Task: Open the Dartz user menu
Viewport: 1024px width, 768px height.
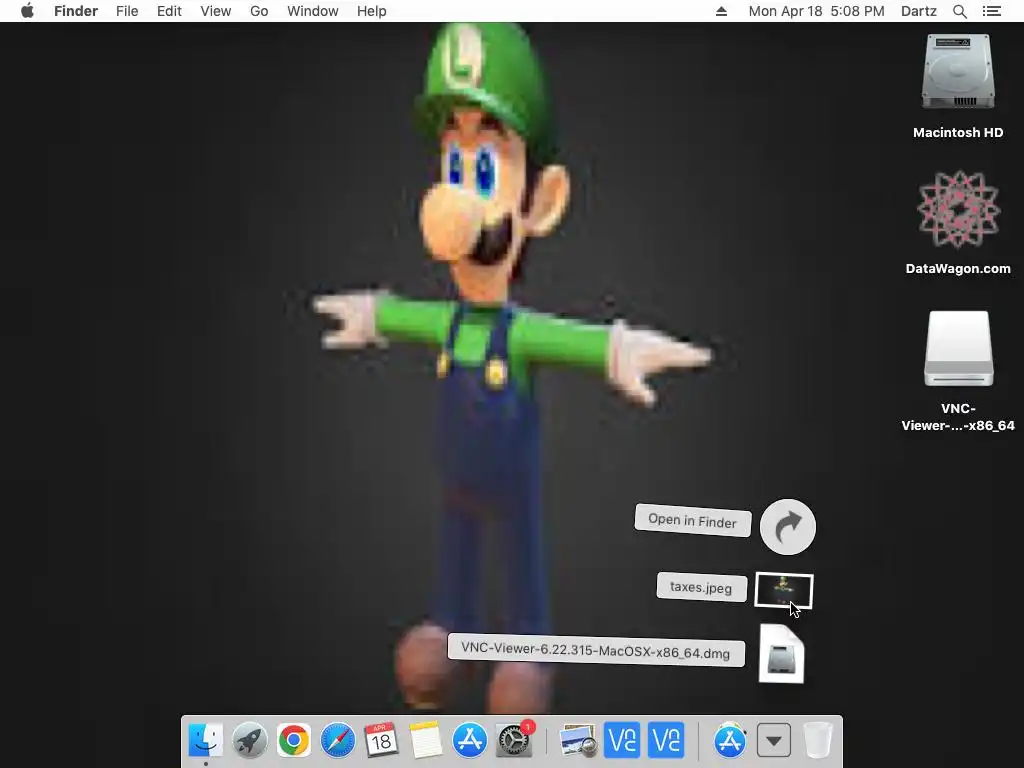Action: pos(919,11)
